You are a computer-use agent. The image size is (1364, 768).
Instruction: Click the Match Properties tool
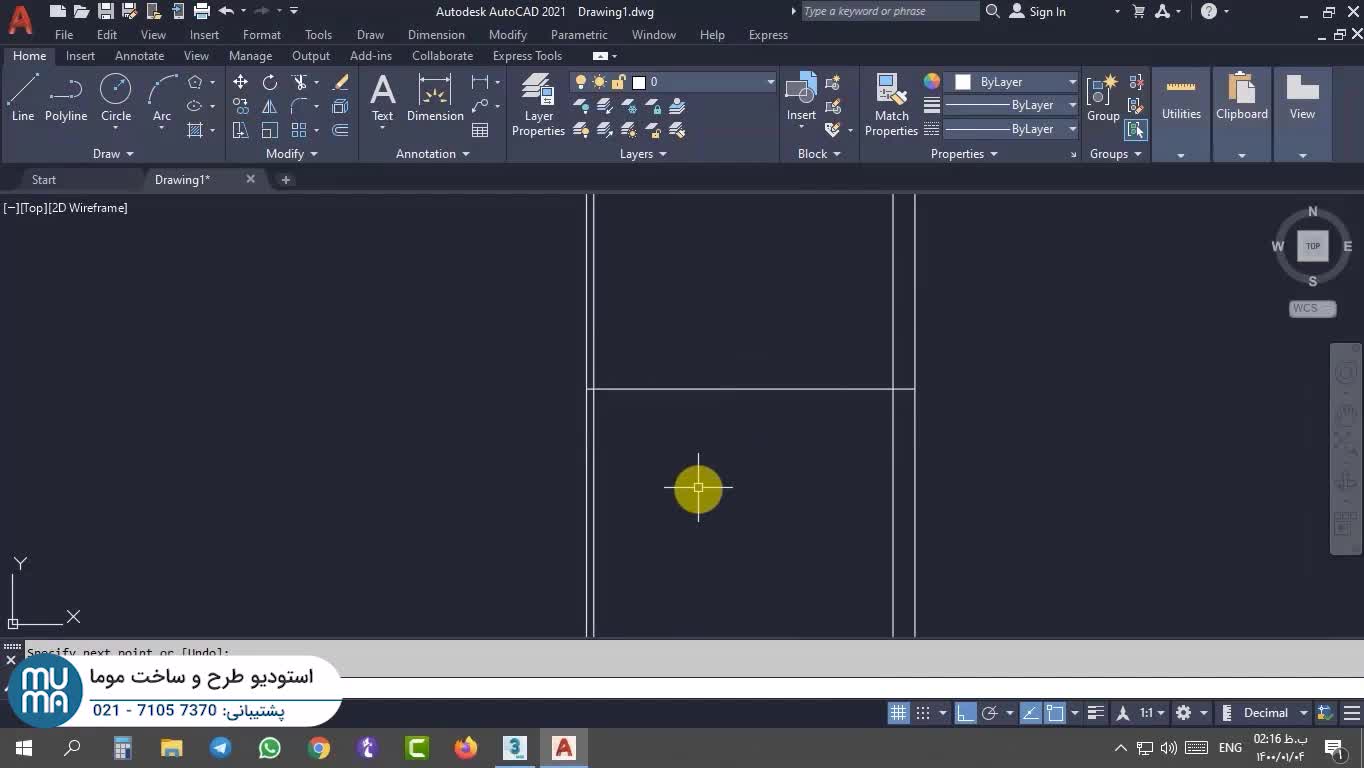pos(890,104)
